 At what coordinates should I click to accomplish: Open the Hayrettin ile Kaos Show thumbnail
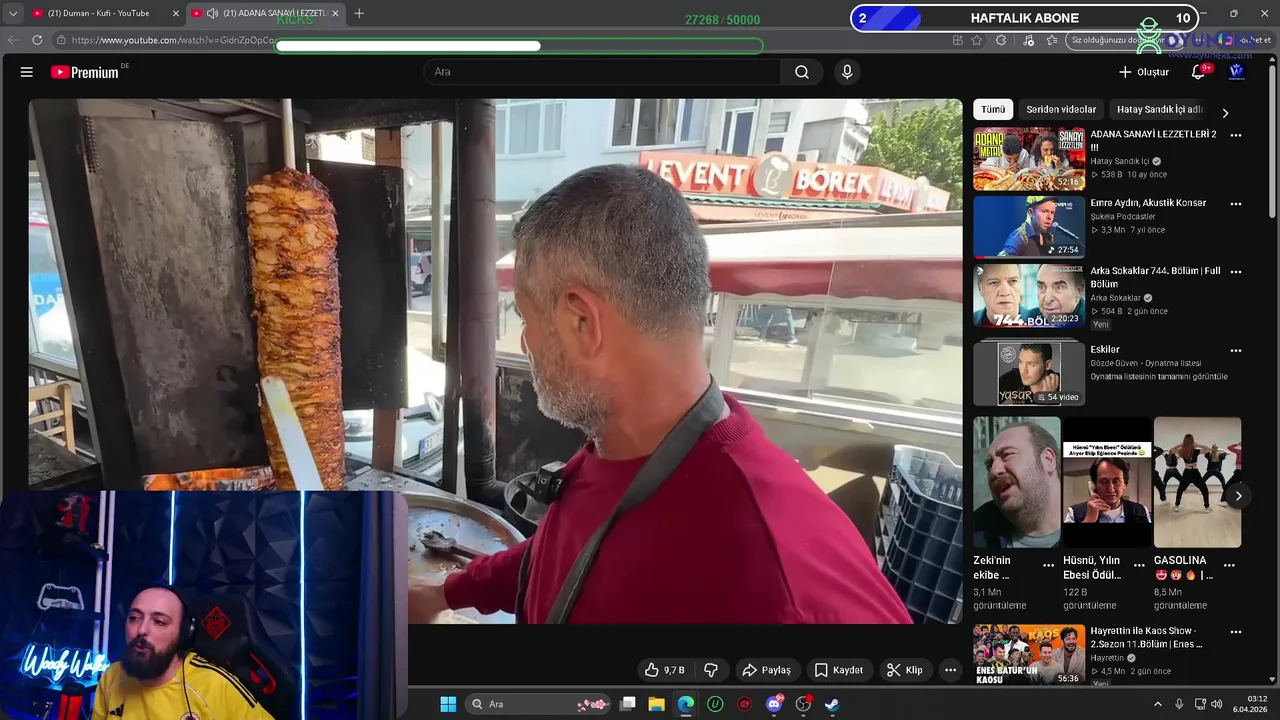click(1029, 655)
